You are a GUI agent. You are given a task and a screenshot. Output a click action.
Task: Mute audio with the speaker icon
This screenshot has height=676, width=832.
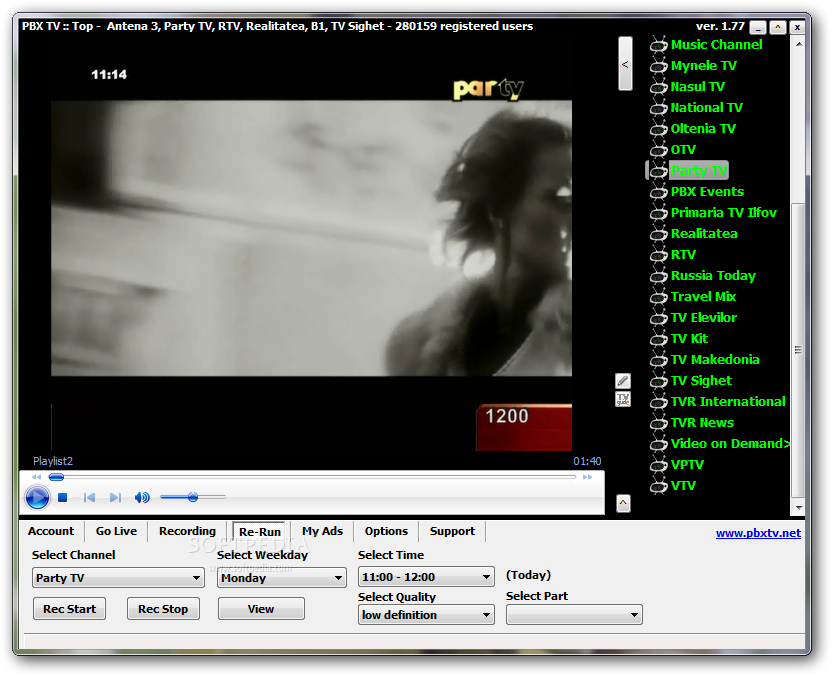[x=142, y=497]
